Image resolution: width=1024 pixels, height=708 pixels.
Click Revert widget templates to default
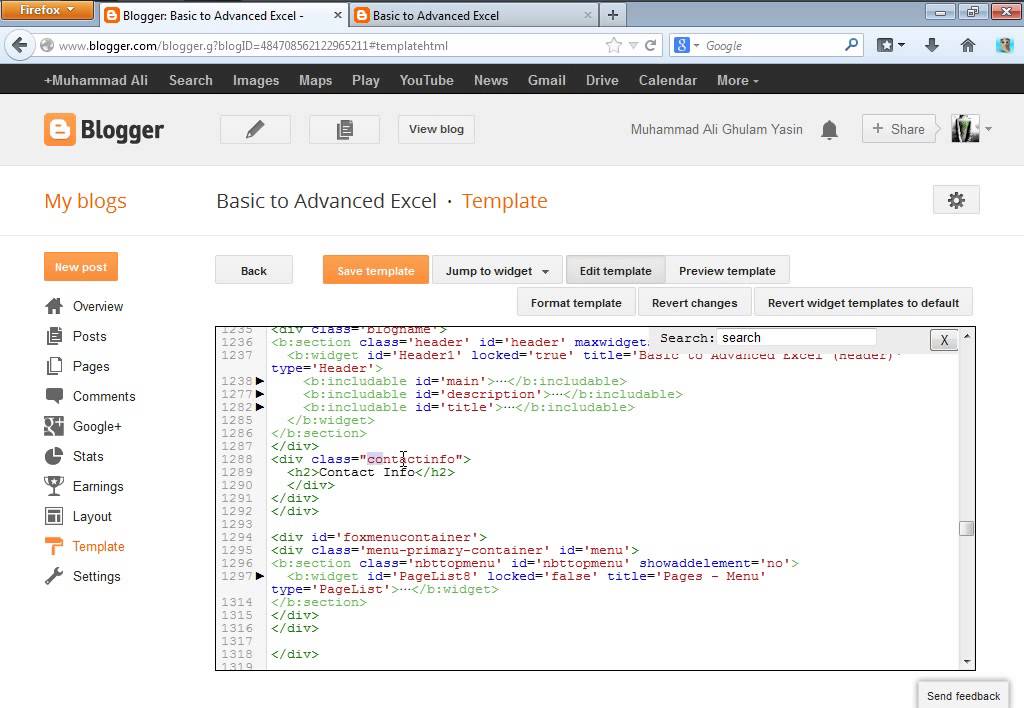(863, 302)
